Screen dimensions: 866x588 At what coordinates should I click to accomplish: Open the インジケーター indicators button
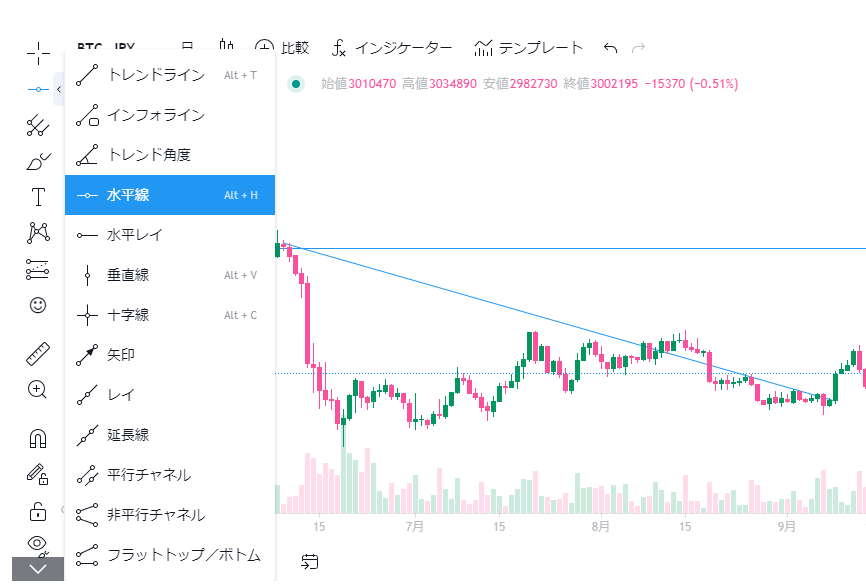[x=392, y=47]
